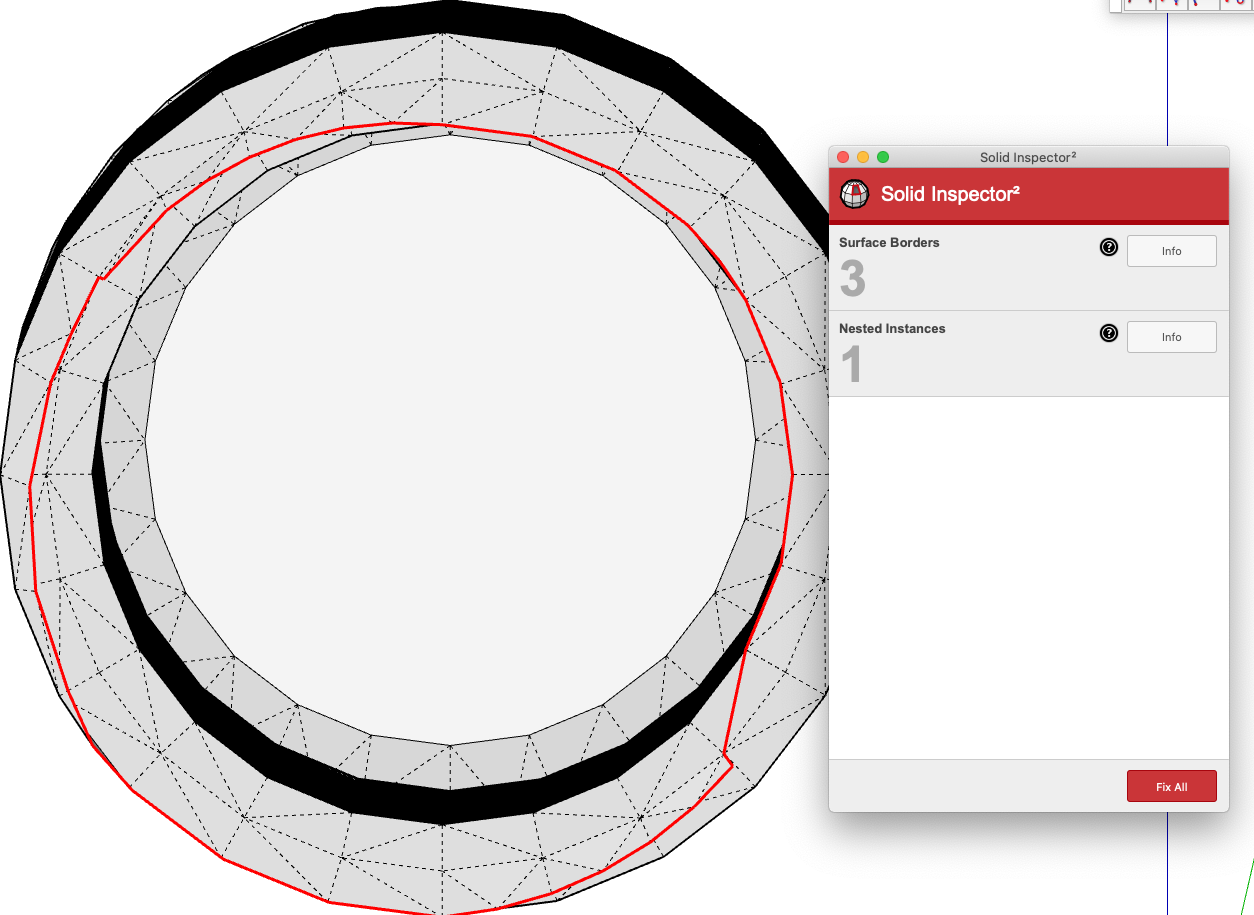Click the Surface Borders count of 3

coord(852,279)
